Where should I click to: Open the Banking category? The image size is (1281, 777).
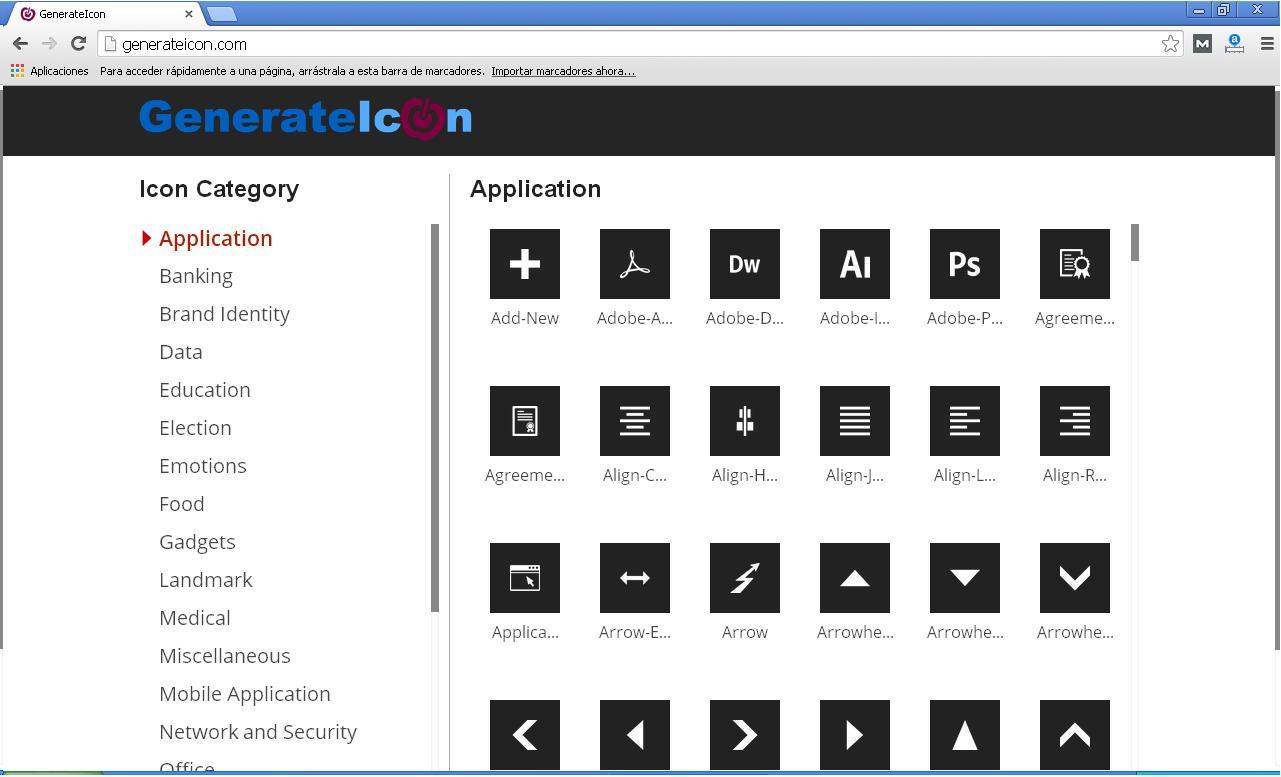(x=196, y=276)
